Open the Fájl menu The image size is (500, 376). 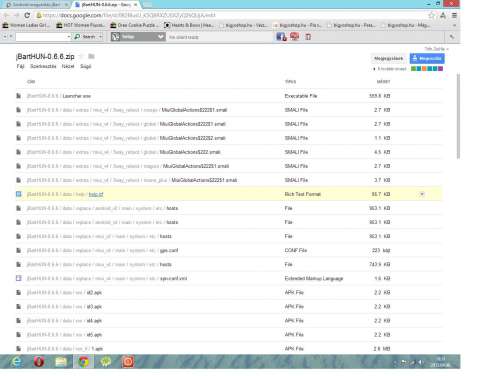tap(20, 66)
